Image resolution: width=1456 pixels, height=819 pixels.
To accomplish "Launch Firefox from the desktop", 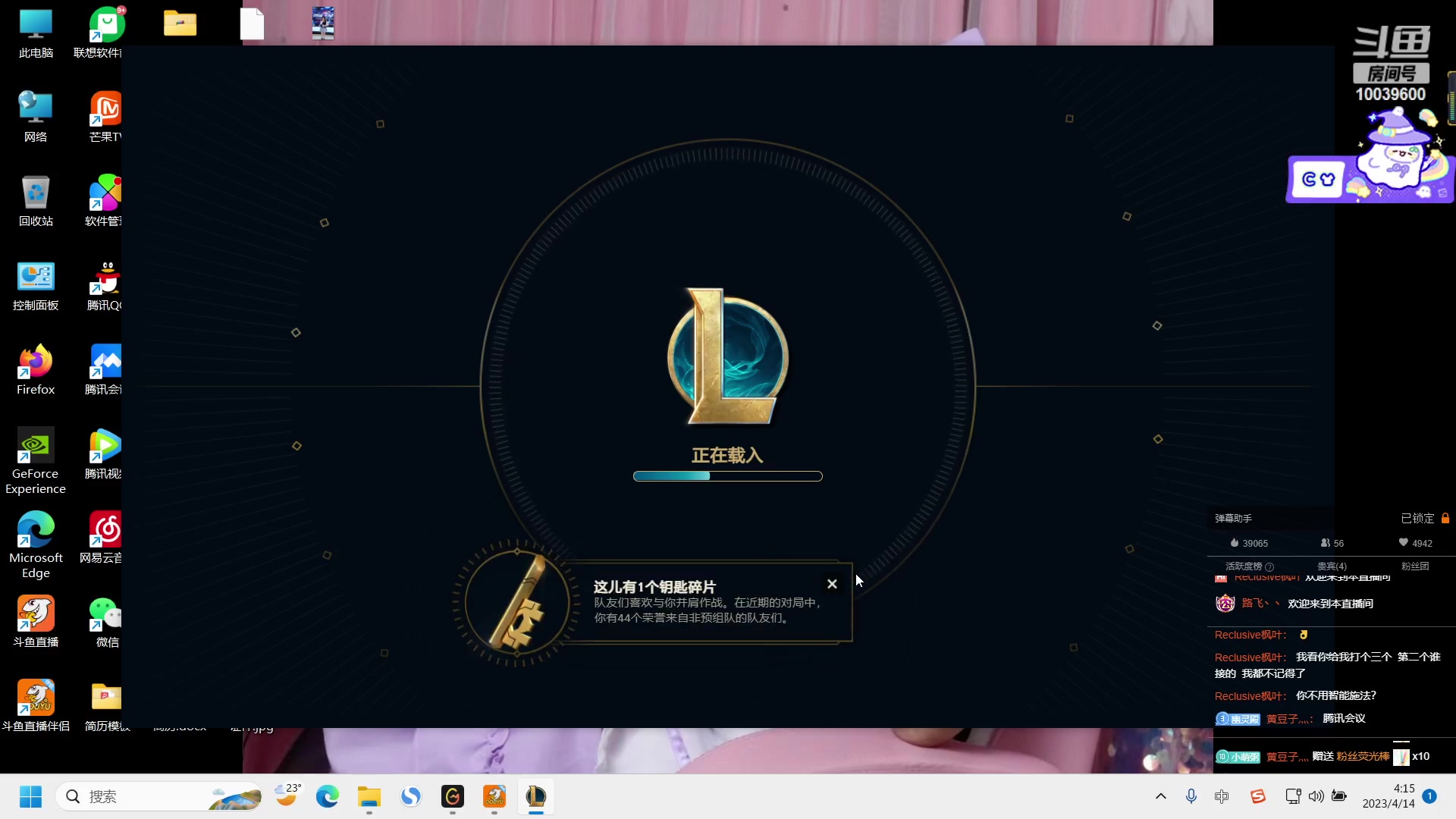I will point(36,370).
